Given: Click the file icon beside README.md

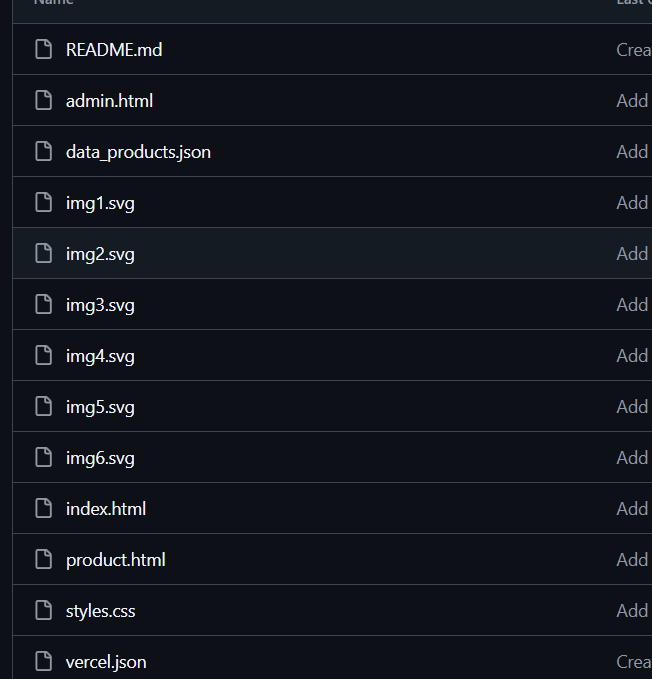Looking at the screenshot, I should (x=43, y=49).
